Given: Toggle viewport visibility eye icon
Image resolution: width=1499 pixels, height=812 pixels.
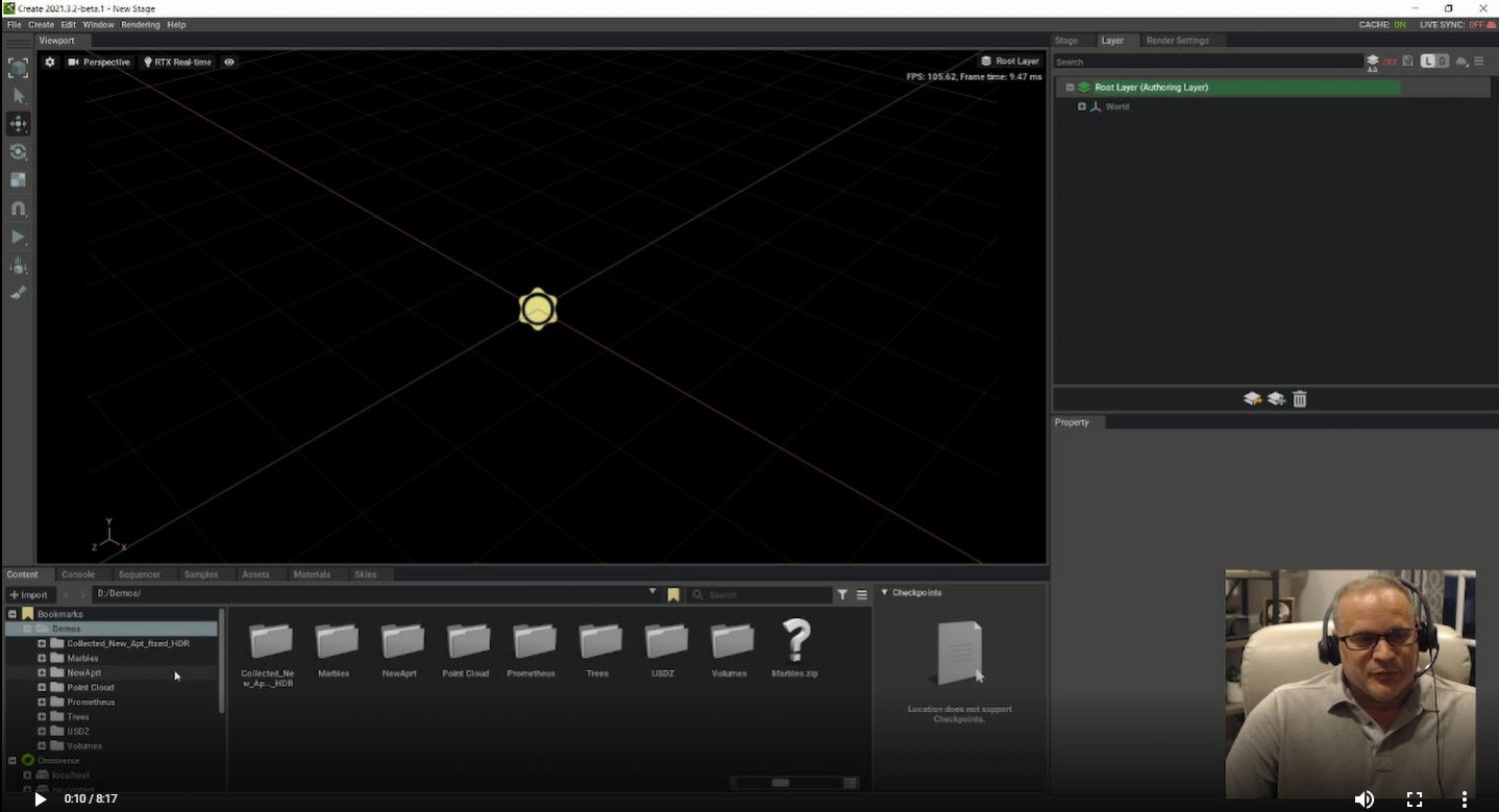Looking at the screenshot, I should tap(229, 62).
